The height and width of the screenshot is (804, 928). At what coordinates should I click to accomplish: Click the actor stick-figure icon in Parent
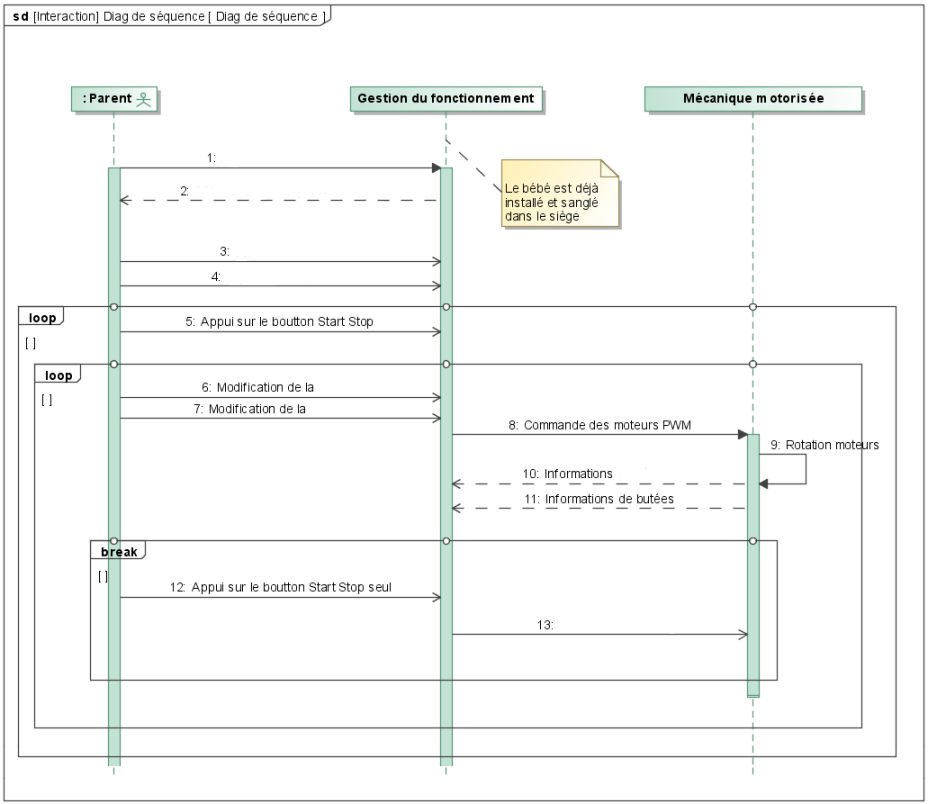144,99
